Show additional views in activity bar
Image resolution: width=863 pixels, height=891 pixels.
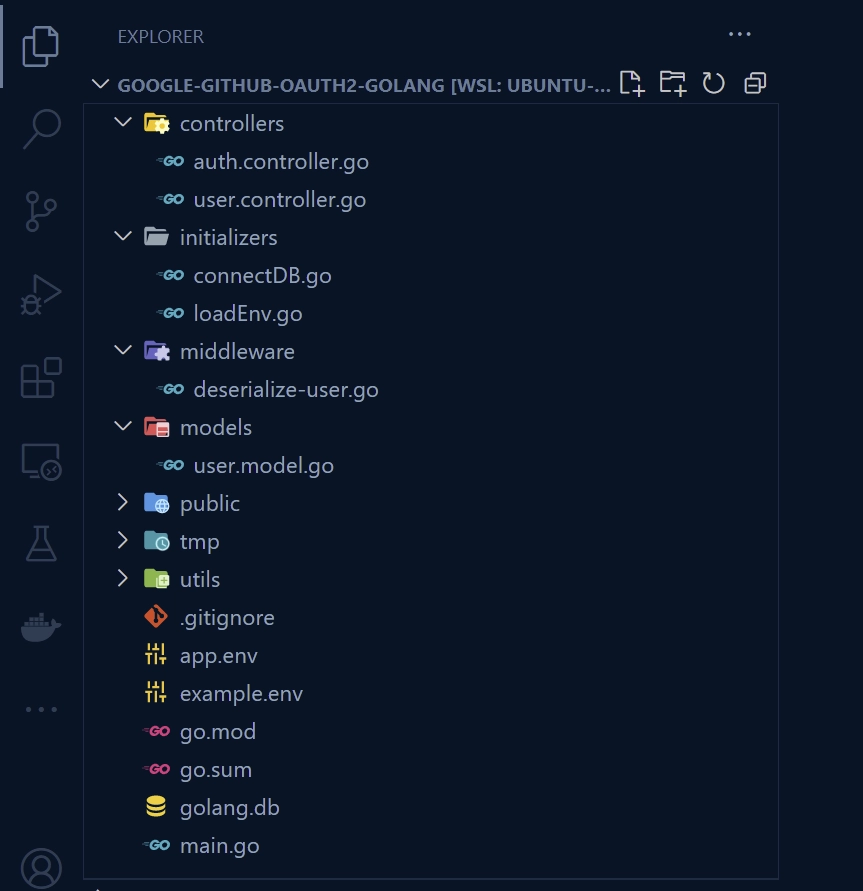41,709
